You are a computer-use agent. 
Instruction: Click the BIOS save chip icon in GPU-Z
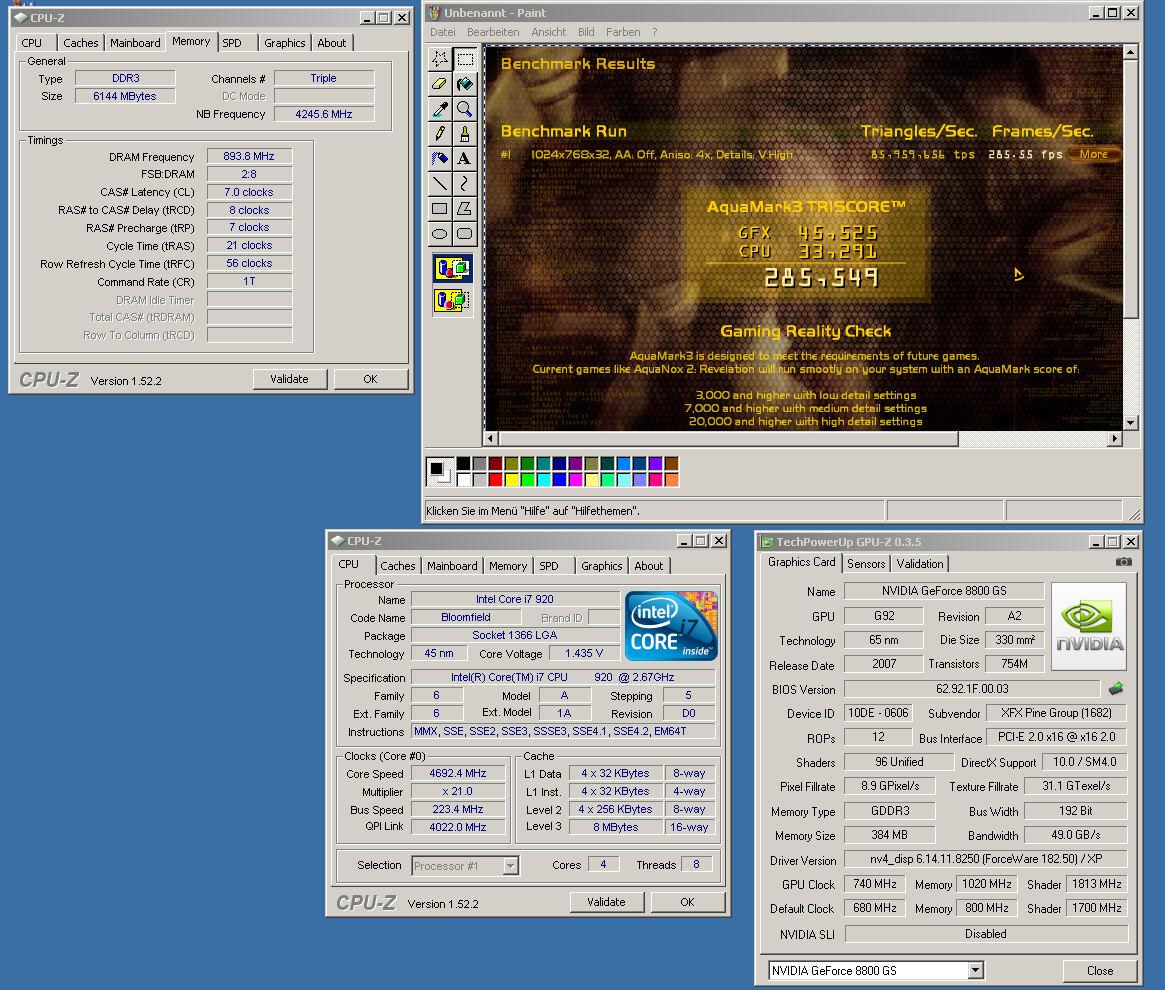click(x=1116, y=689)
